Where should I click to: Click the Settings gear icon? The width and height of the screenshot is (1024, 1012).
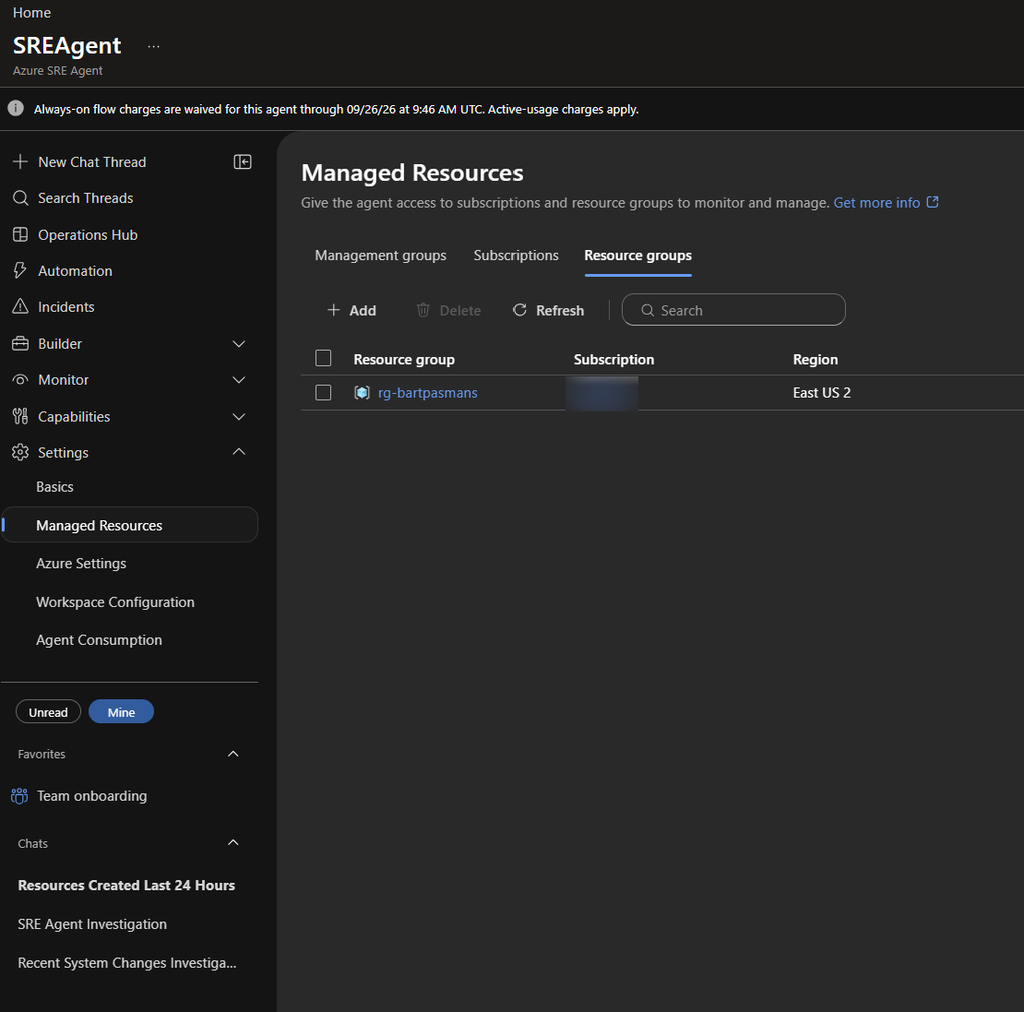click(x=20, y=452)
